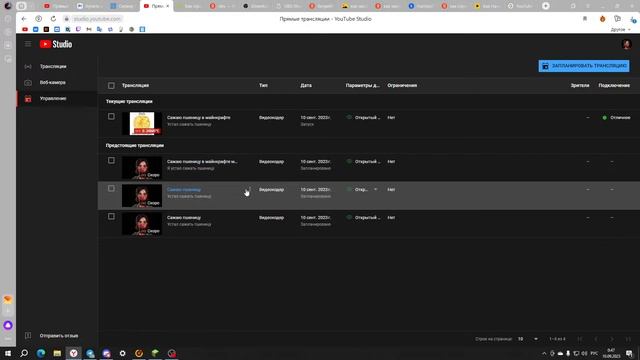This screenshot has width=640, height=360.
Task: Open Settings gear on the taskbar
Action: coord(122,353)
